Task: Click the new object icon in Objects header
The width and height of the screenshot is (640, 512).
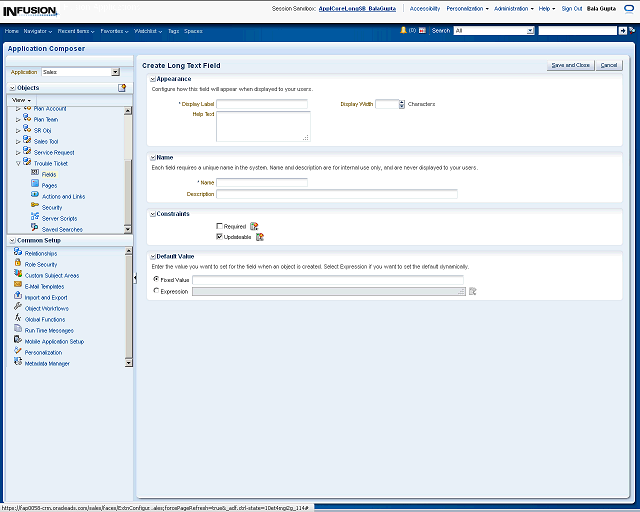Action: [x=122, y=88]
